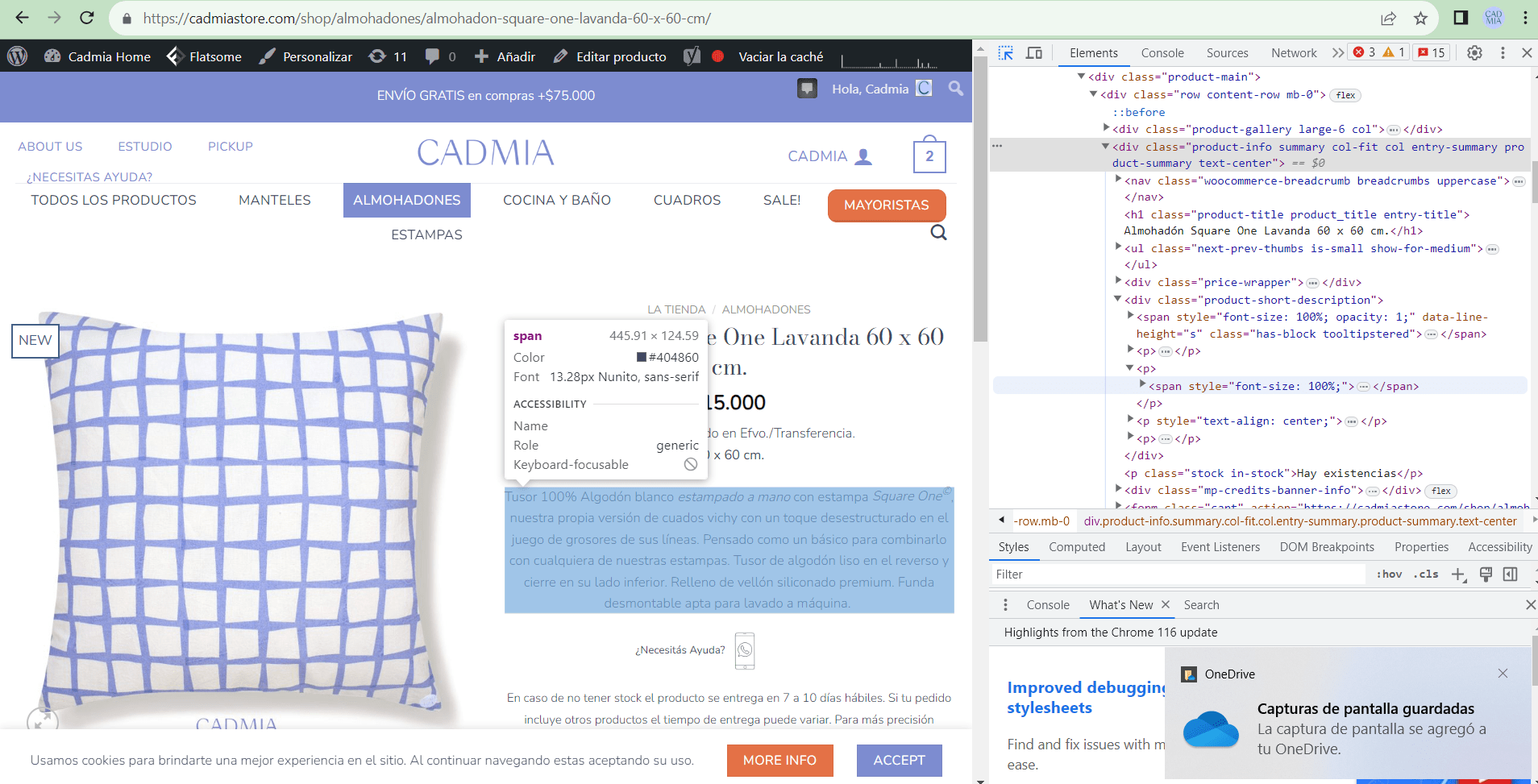Close the DevTools panel
Viewport: 1538px width, 784px height.
coord(1527,52)
